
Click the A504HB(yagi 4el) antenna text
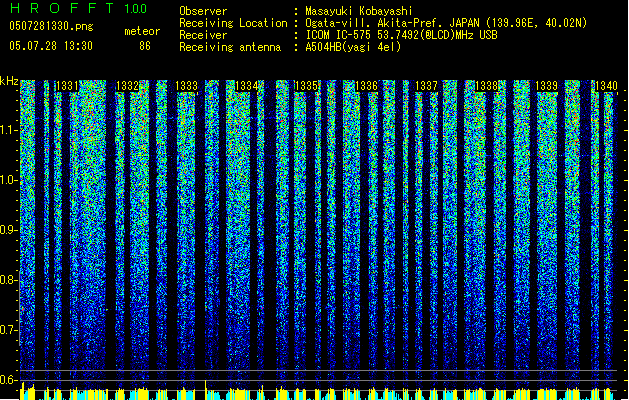click(353, 47)
